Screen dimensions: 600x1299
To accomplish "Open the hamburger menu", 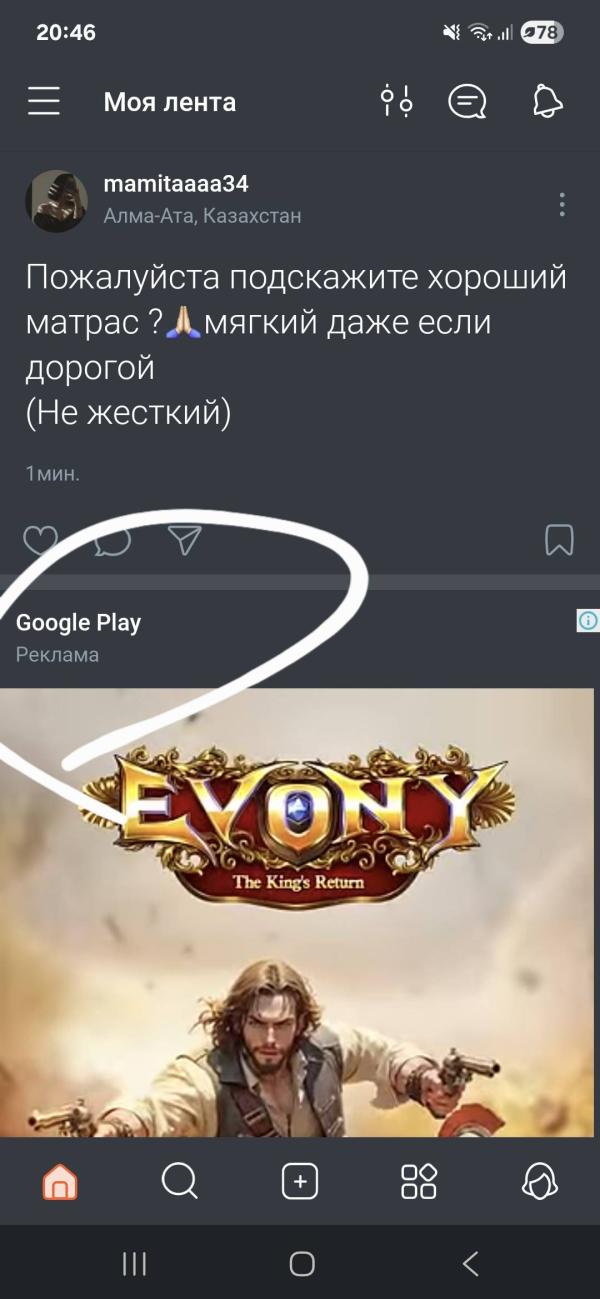I will [x=44, y=101].
